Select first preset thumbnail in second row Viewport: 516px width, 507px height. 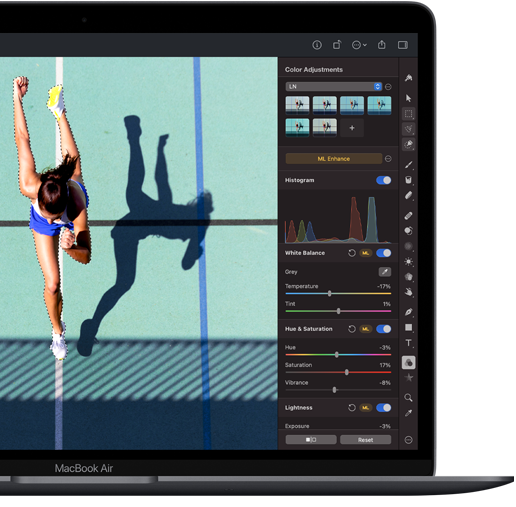297,128
